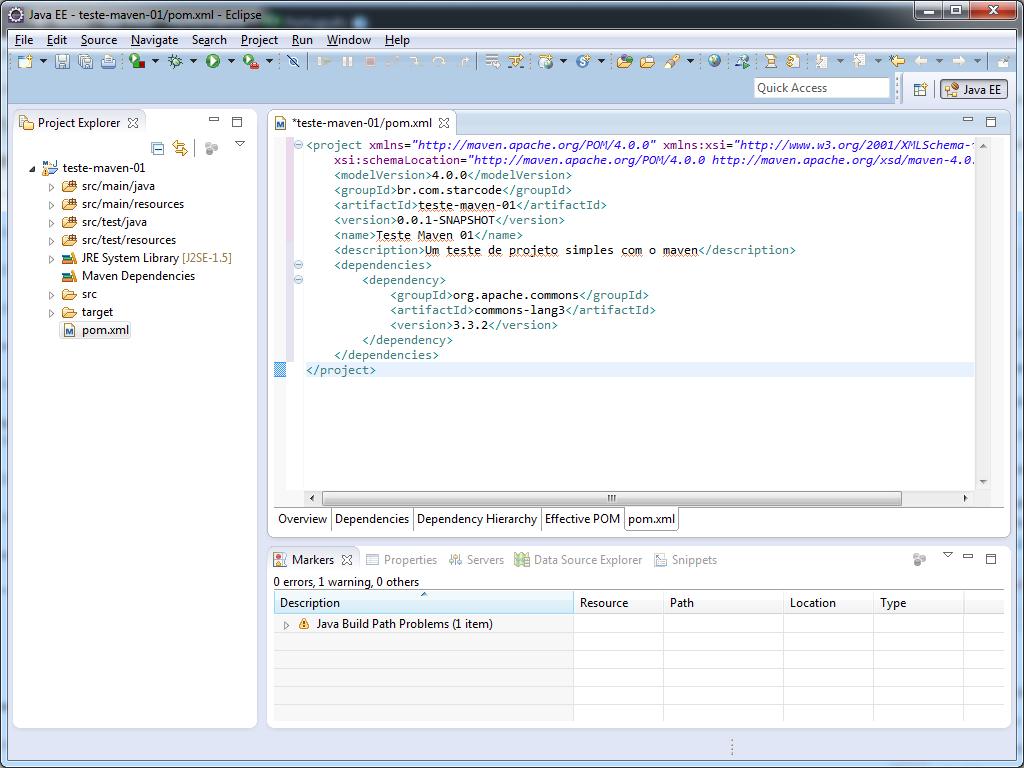Expand the target folder node
Viewport: 1024px width, 768px height.
pyautogui.click(x=52, y=313)
